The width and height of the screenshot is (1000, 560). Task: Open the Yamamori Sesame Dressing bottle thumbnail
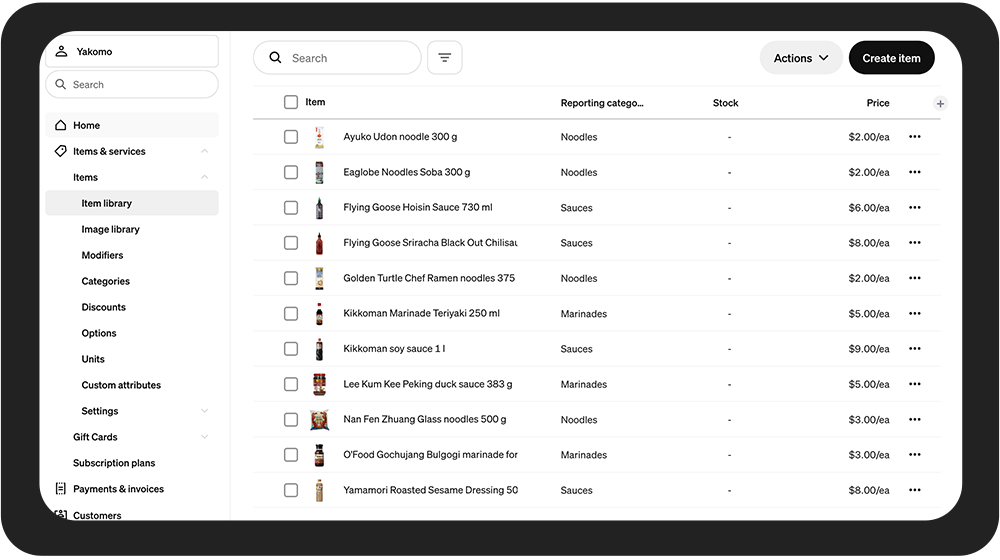point(320,490)
